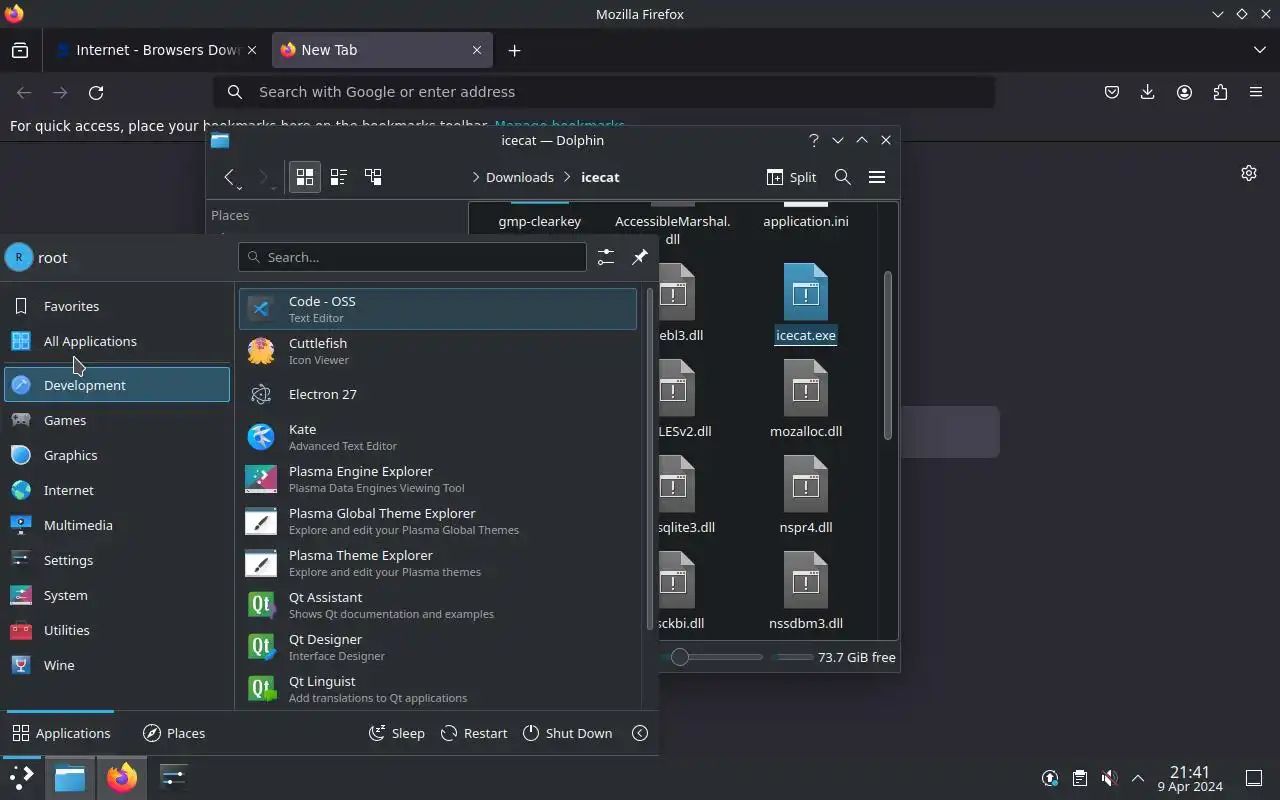The width and height of the screenshot is (1280, 800).
Task: Switch to Places tab in launcher
Action: point(174,733)
